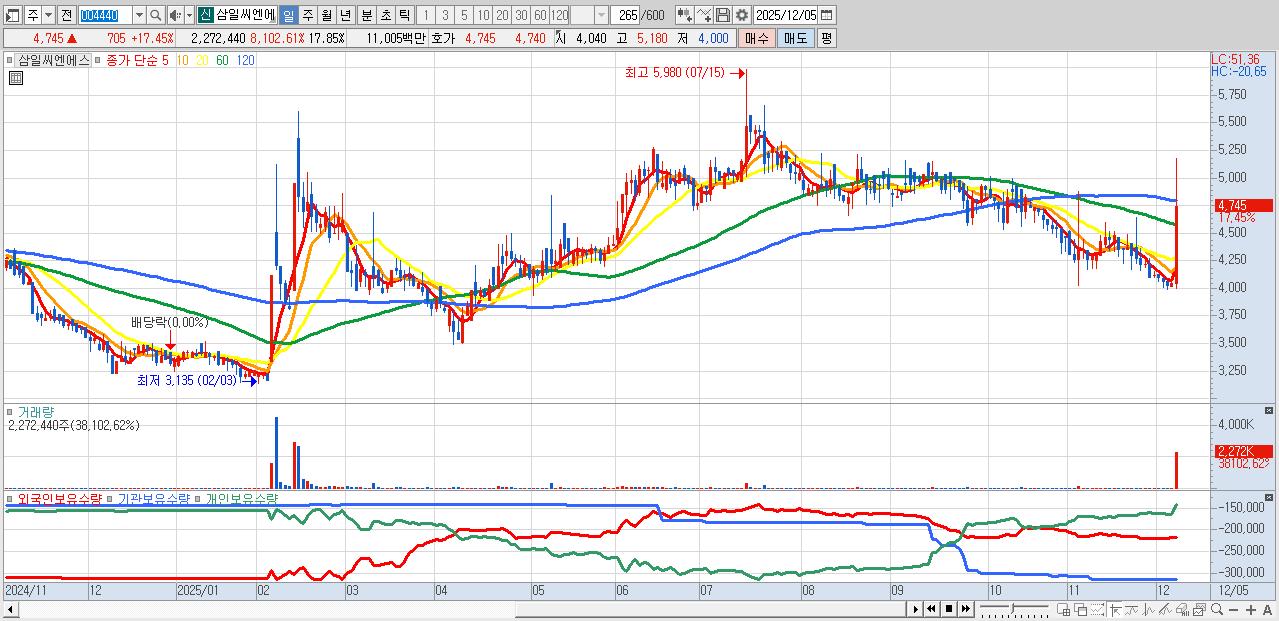Screen dimensions: 1279x621
Task: Click the diagonal lines drawing icon
Action: [x=1165, y=610]
